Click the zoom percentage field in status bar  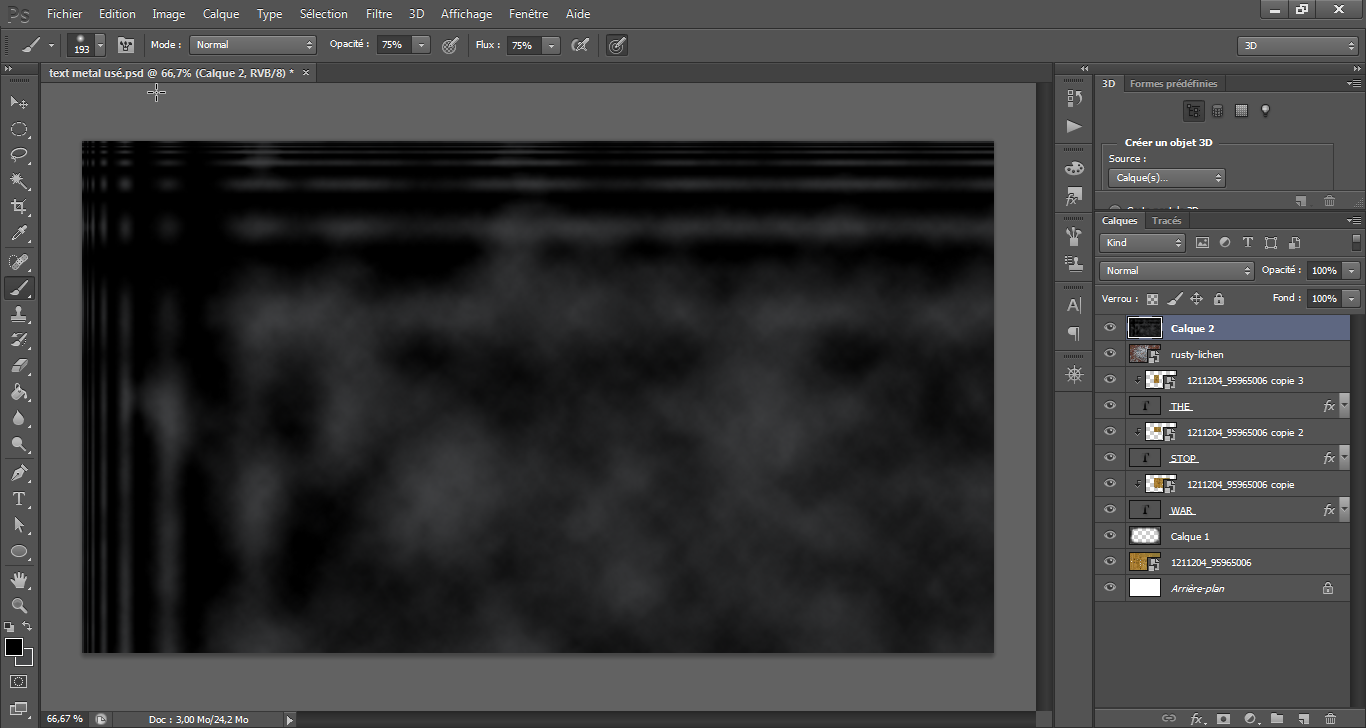pyautogui.click(x=64, y=718)
